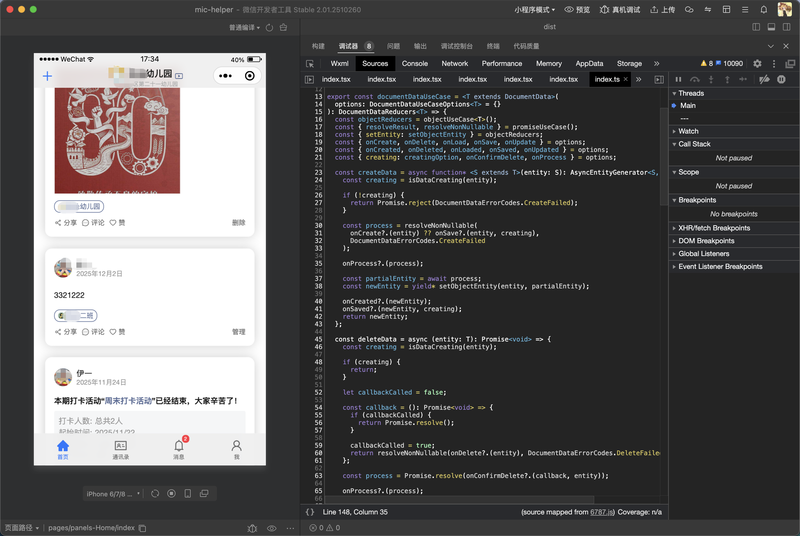Viewport: 800px width, 536px height.
Task: Expand the Event Listener Breakpoints section
Action: [x=720, y=267]
